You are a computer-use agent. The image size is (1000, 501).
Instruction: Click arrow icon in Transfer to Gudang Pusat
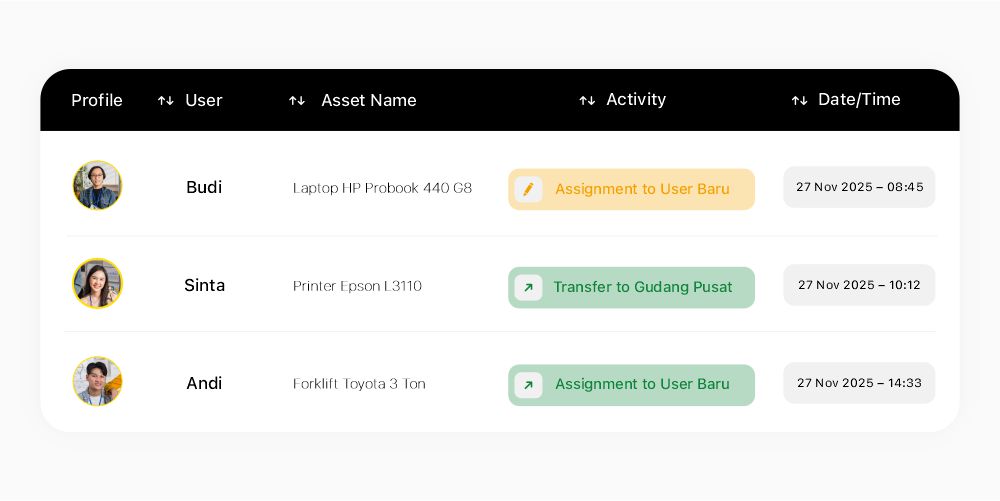coord(529,288)
